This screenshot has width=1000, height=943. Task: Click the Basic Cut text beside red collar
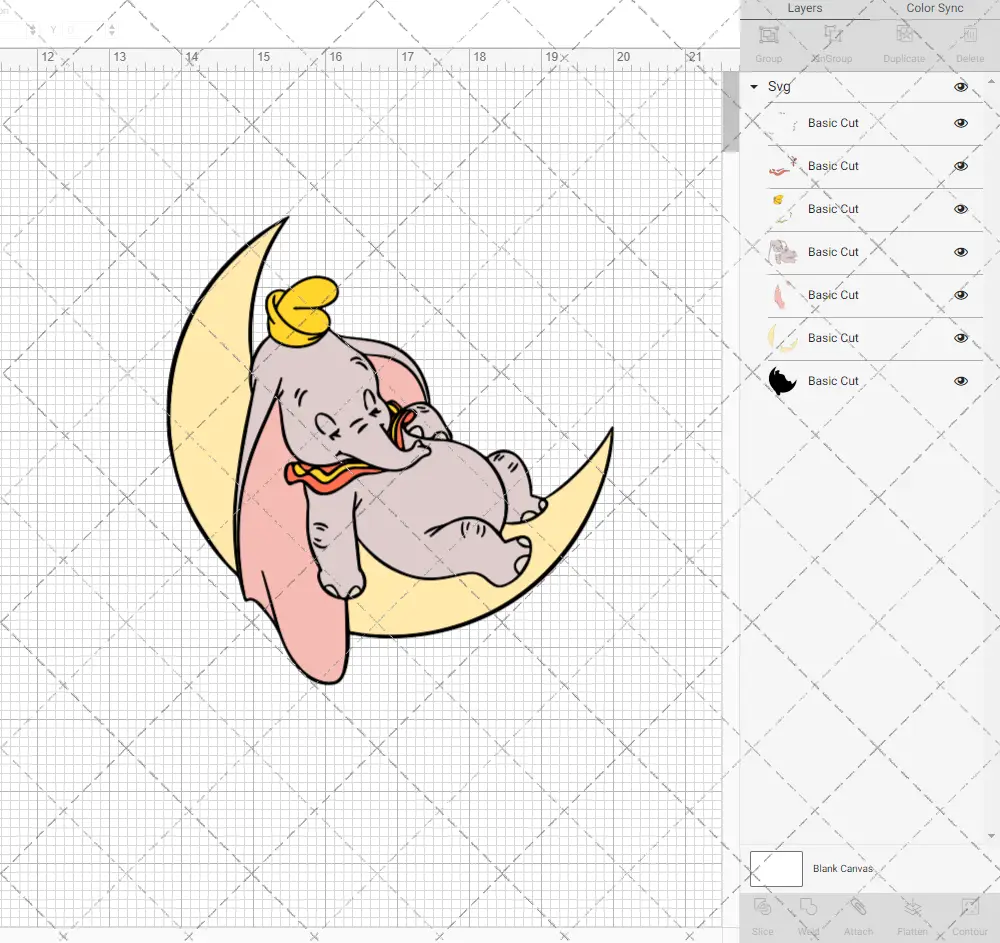(833, 166)
